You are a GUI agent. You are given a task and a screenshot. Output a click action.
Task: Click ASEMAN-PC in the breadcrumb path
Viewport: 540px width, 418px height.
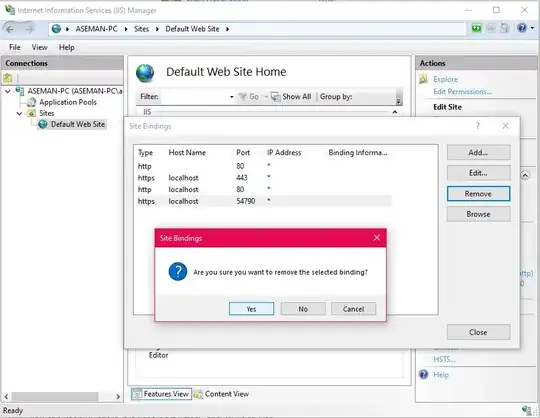point(96,29)
